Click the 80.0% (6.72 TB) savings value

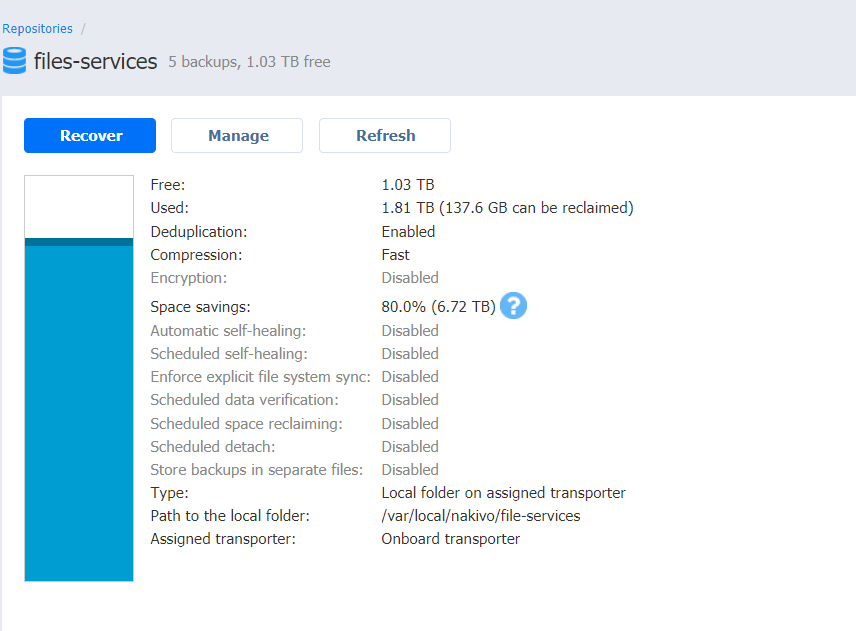coord(438,307)
